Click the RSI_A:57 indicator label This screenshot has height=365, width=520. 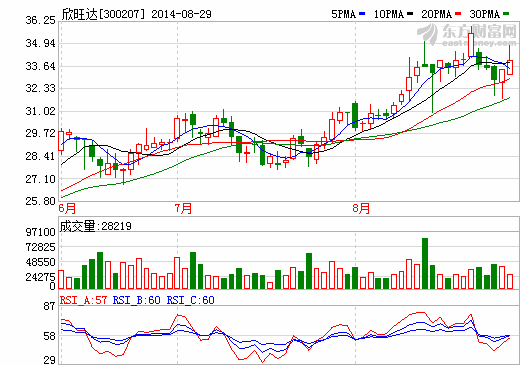coord(83,300)
